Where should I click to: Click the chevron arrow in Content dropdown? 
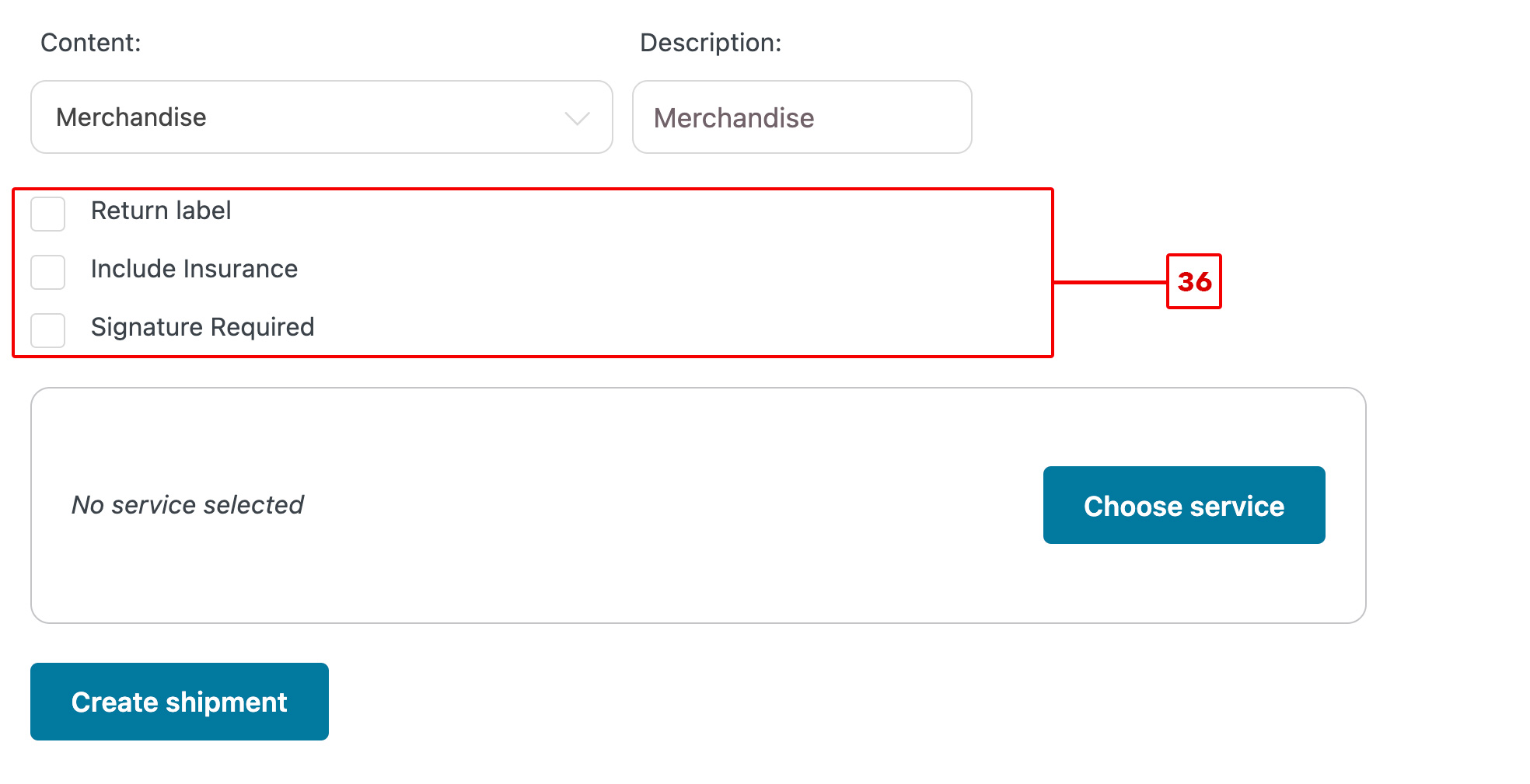pyautogui.click(x=577, y=118)
